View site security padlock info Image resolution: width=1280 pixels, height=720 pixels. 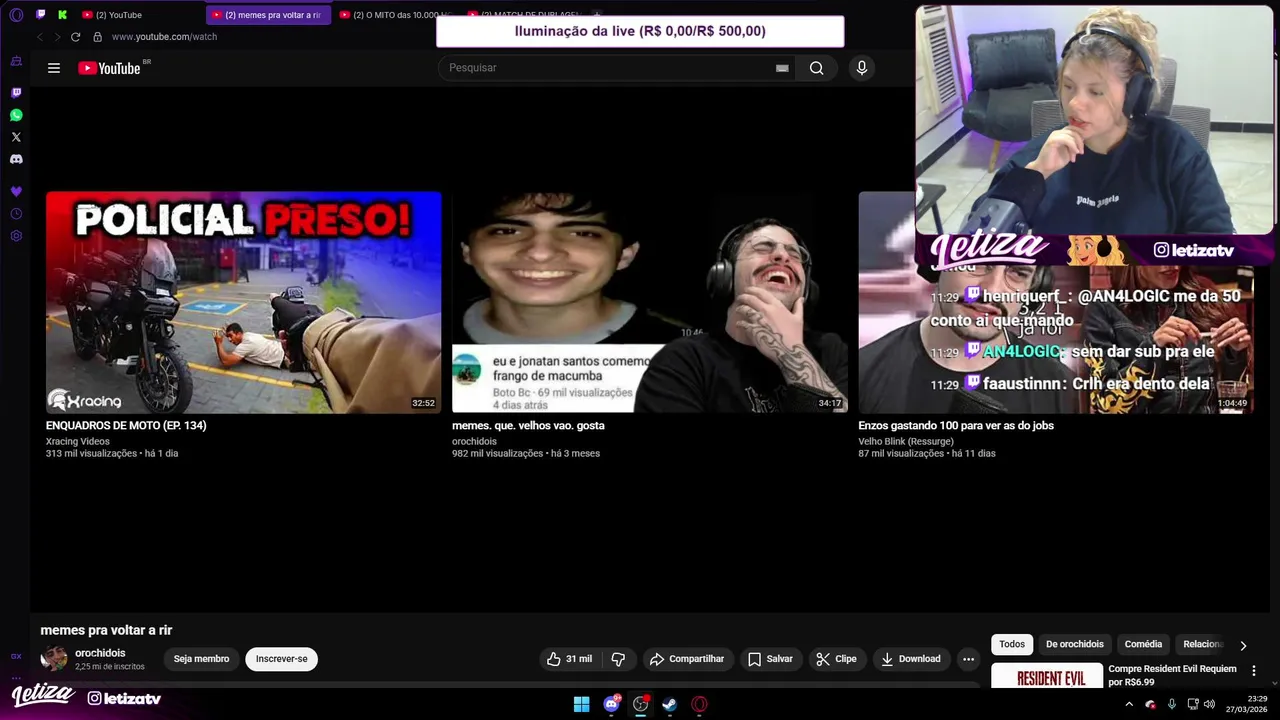[x=97, y=37]
